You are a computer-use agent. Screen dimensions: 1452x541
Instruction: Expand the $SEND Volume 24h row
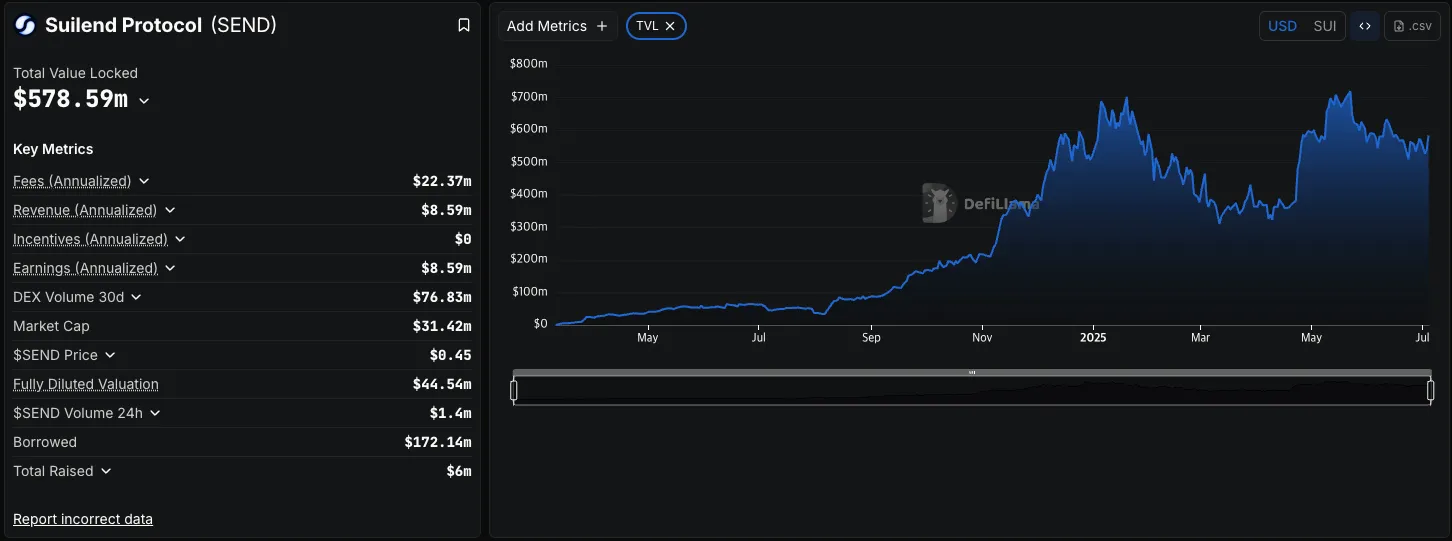click(x=155, y=413)
